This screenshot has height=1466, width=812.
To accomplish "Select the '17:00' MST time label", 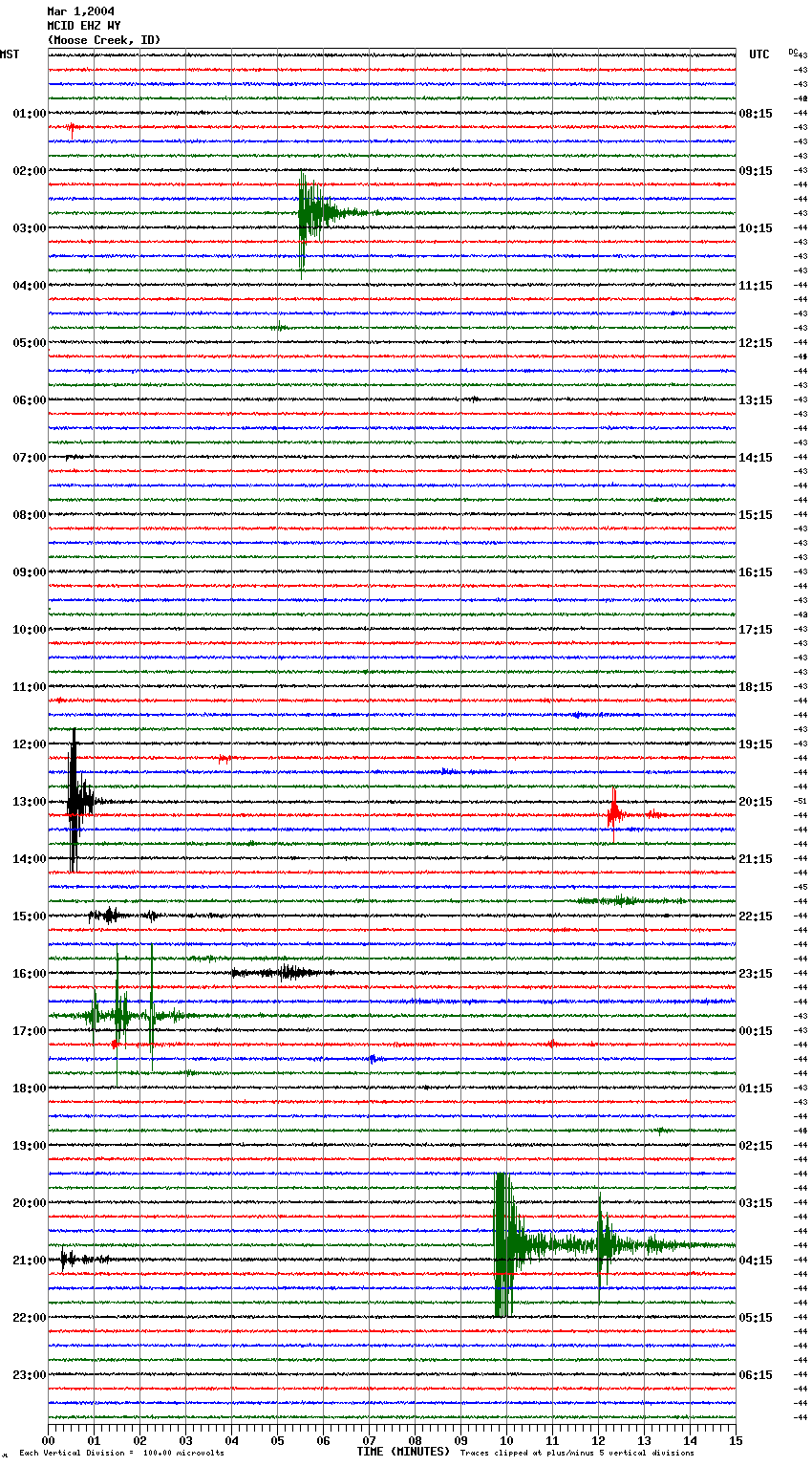I will 30,1031.
